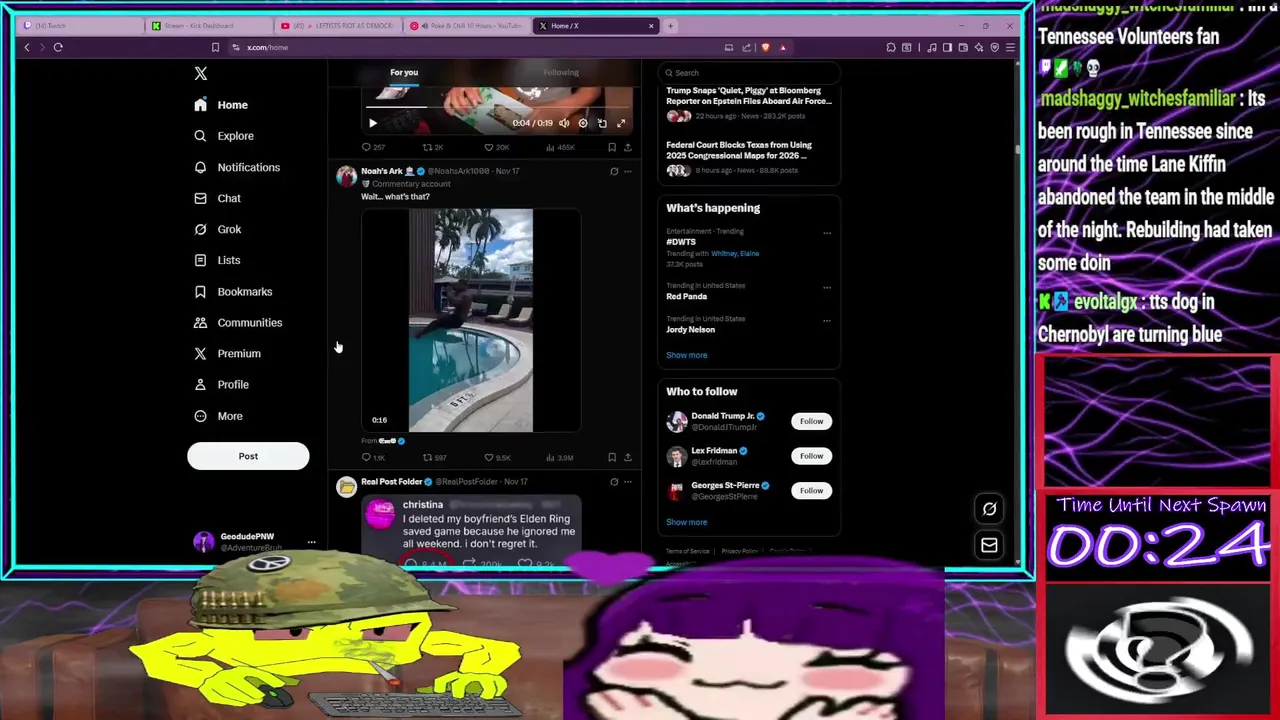This screenshot has height=720, width=1280.
Task: Open more options for Jordy Nelson trend
Action: coord(827,320)
